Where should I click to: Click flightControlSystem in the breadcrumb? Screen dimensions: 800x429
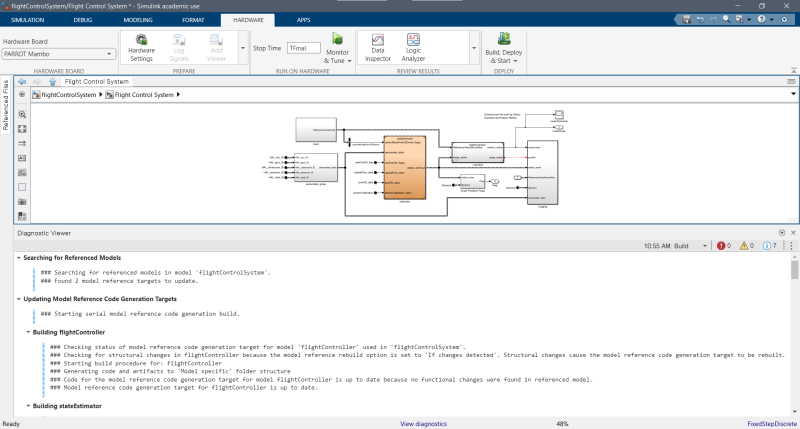click(x=68, y=95)
